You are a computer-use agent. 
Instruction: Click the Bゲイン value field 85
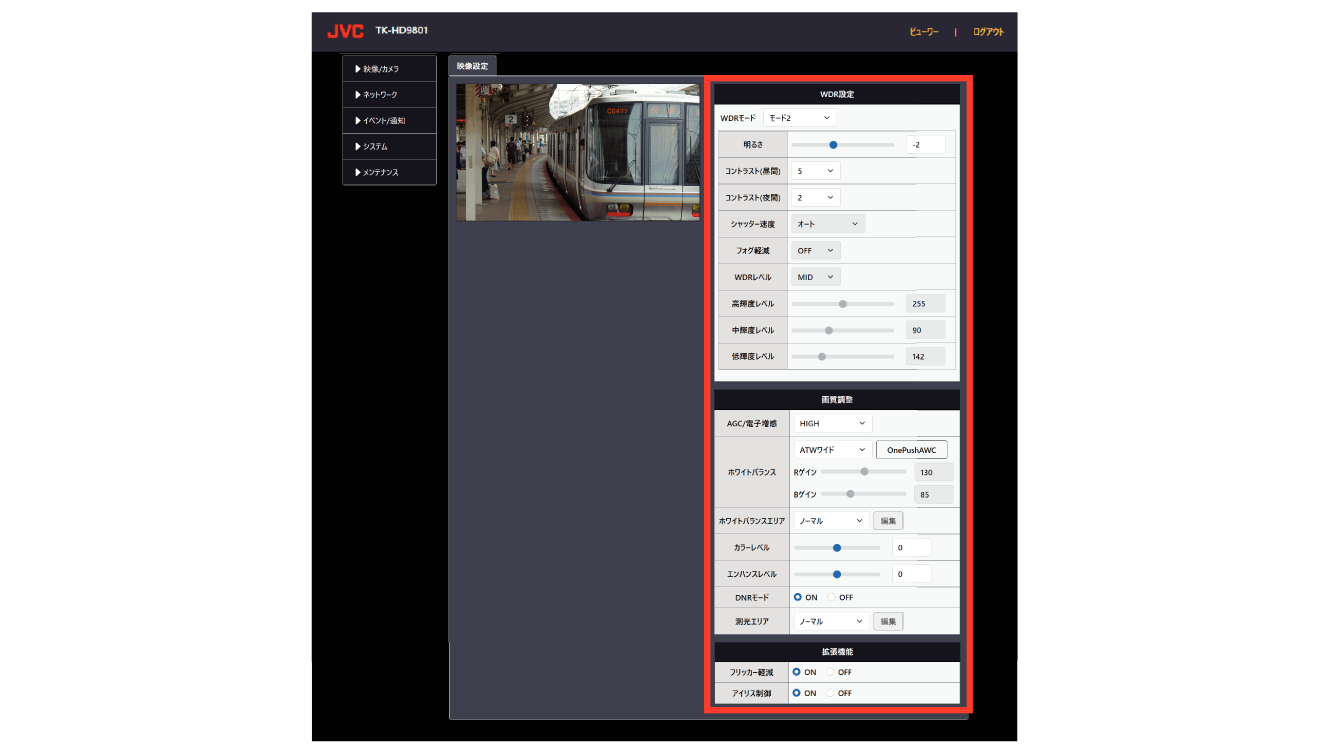[934, 494]
